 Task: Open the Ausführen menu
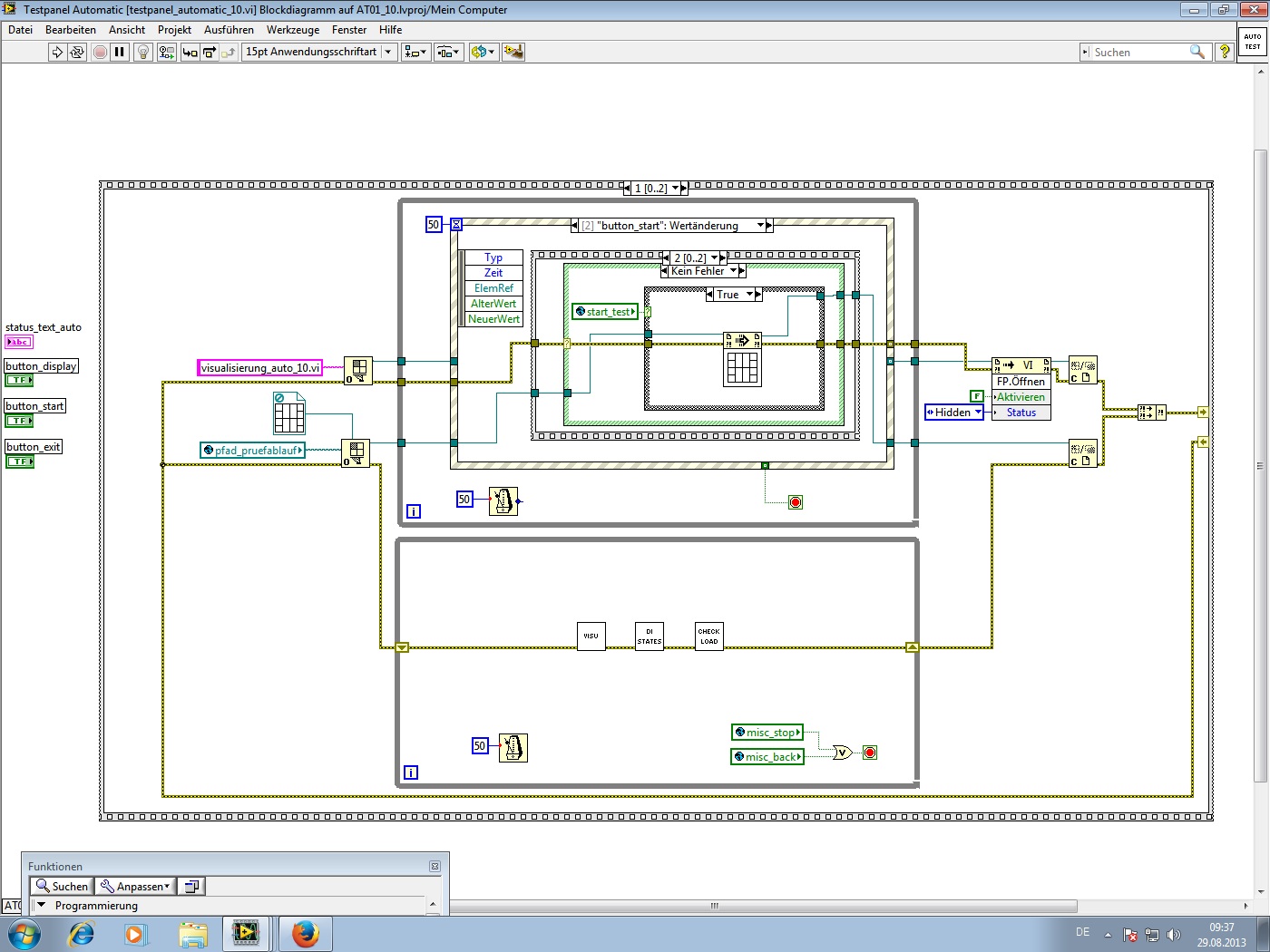[229, 30]
